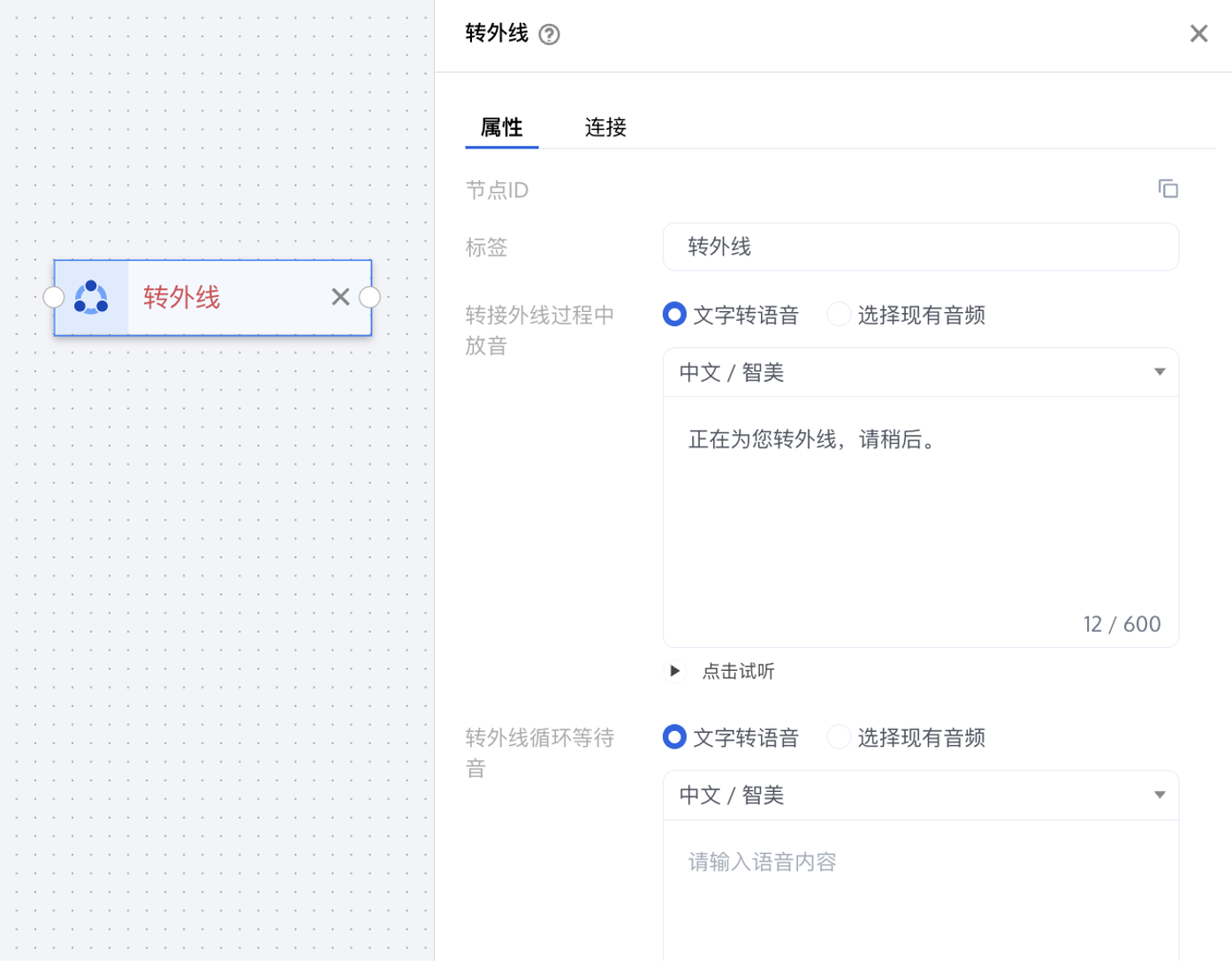Select 文字转语音 for 转接外线过程中放音
This screenshot has width=1232, height=967.
click(x=675, y=315)
